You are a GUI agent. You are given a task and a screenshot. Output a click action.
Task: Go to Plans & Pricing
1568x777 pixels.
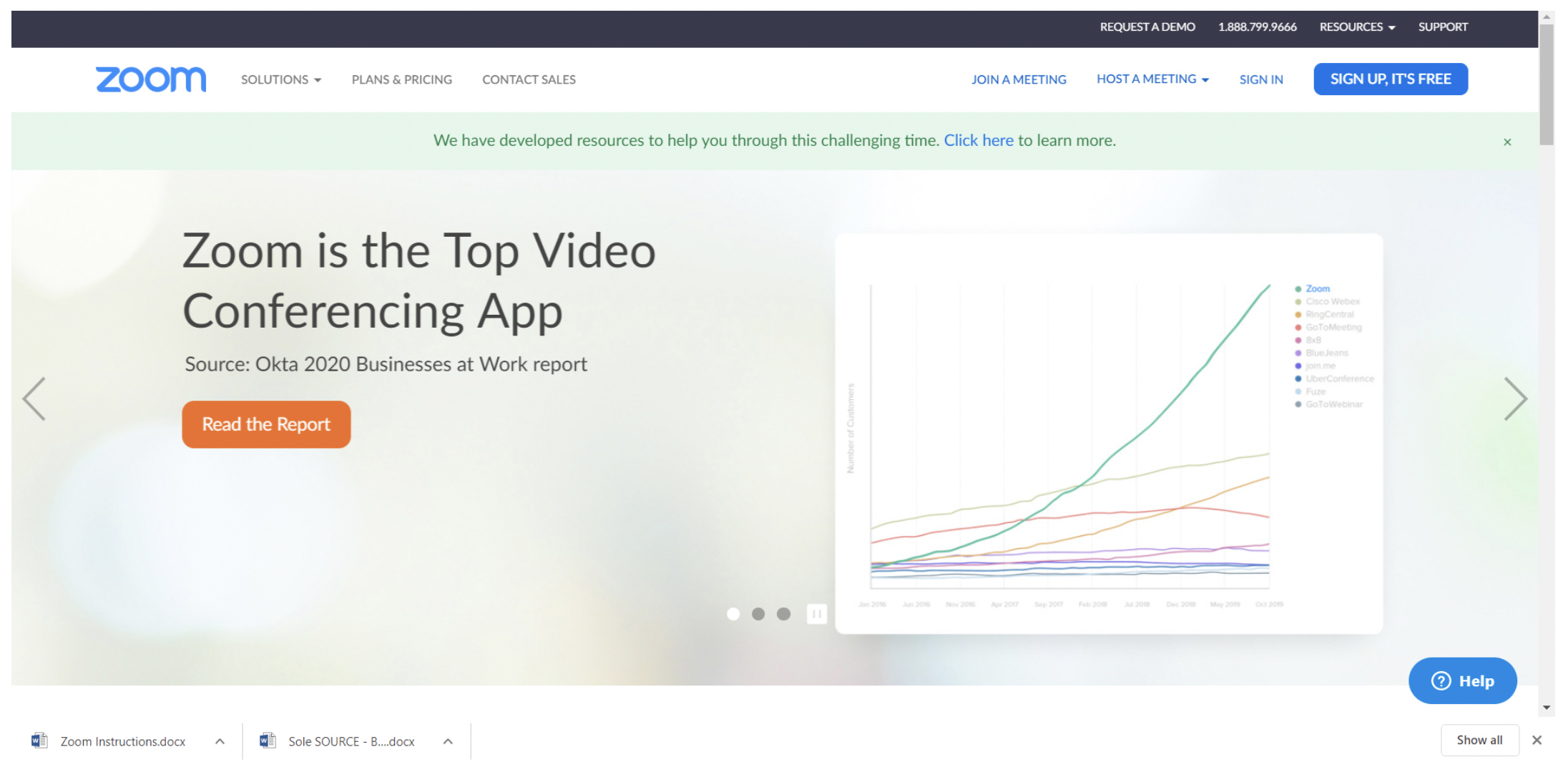(x=402, y=79)
